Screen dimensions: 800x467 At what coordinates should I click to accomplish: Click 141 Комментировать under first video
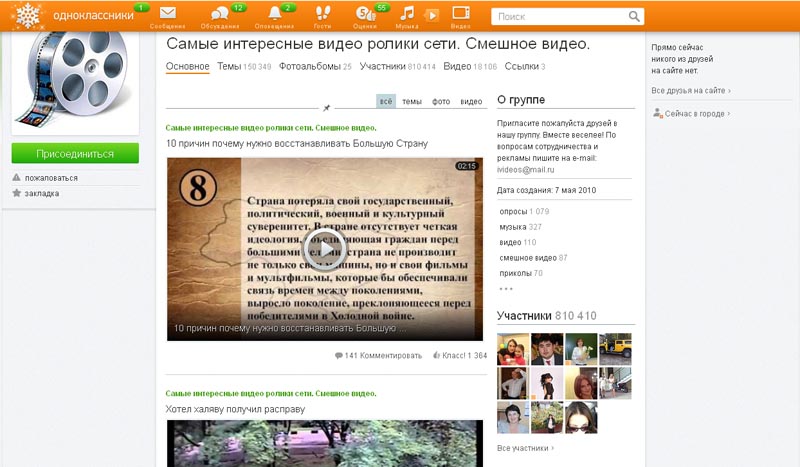[x=378, y=355]
